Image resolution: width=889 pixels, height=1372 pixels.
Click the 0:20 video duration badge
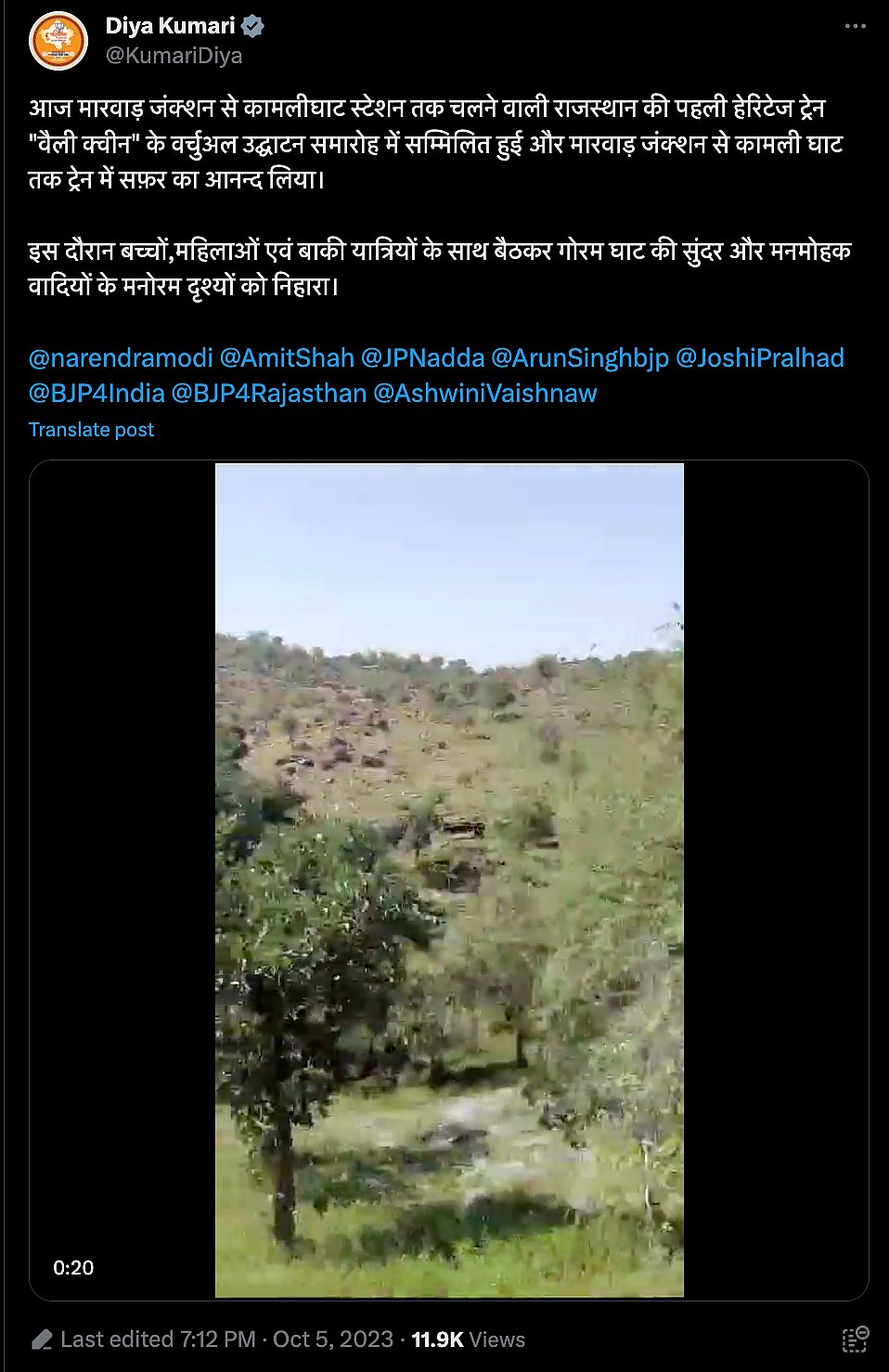coord(73,1268)
